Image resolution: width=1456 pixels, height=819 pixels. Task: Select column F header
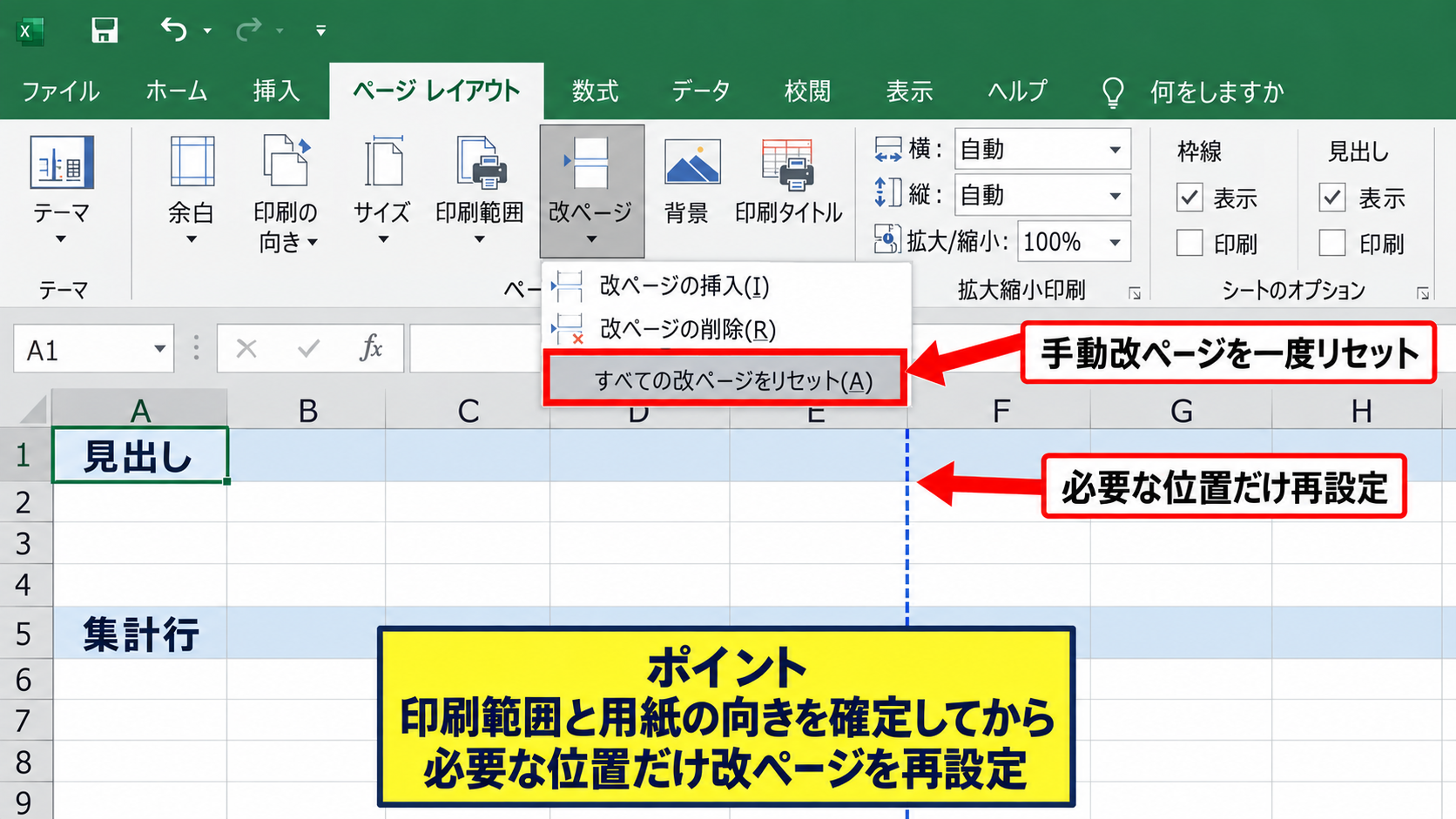pos(1001,410)
